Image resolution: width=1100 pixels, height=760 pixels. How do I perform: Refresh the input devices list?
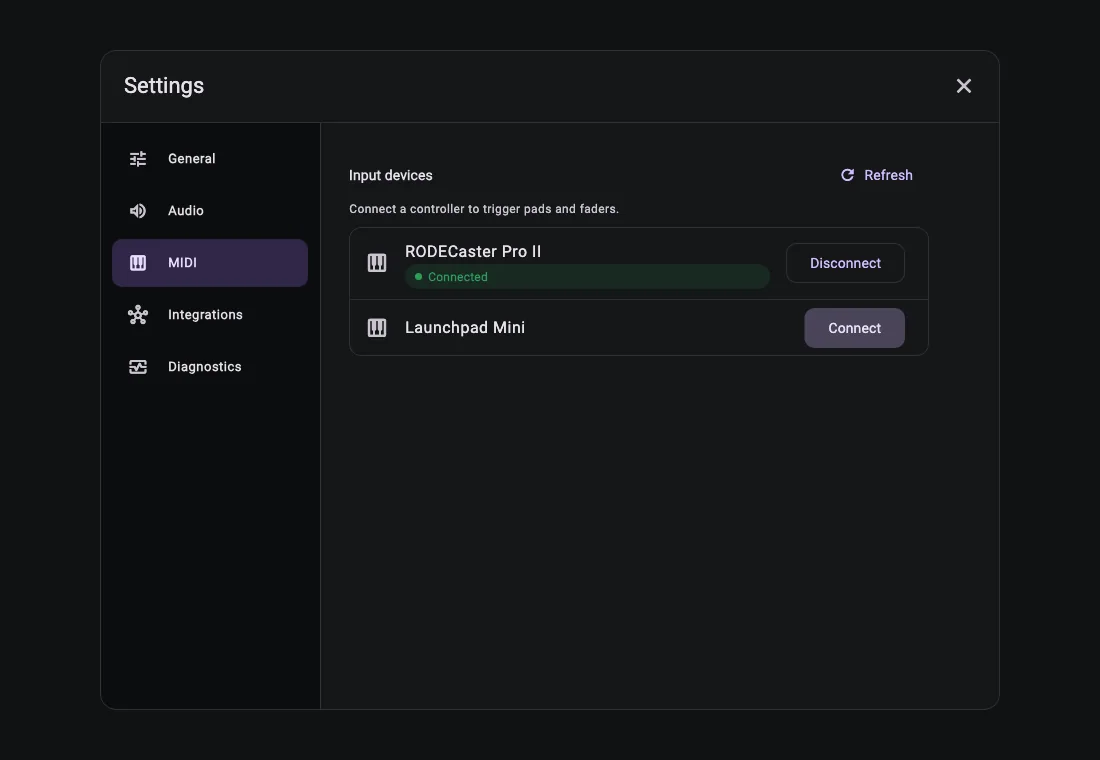pyautogui.click(x=876, y=175)
